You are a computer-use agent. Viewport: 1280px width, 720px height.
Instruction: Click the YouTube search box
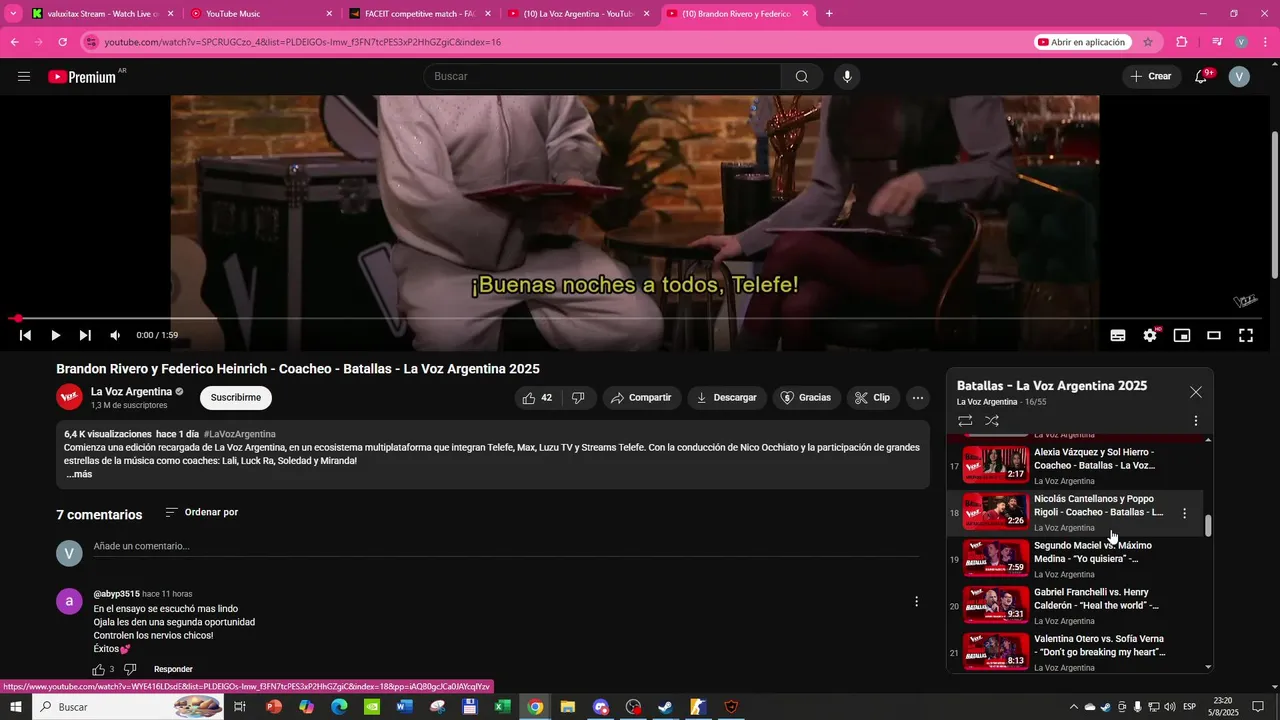tap(602, 77)
